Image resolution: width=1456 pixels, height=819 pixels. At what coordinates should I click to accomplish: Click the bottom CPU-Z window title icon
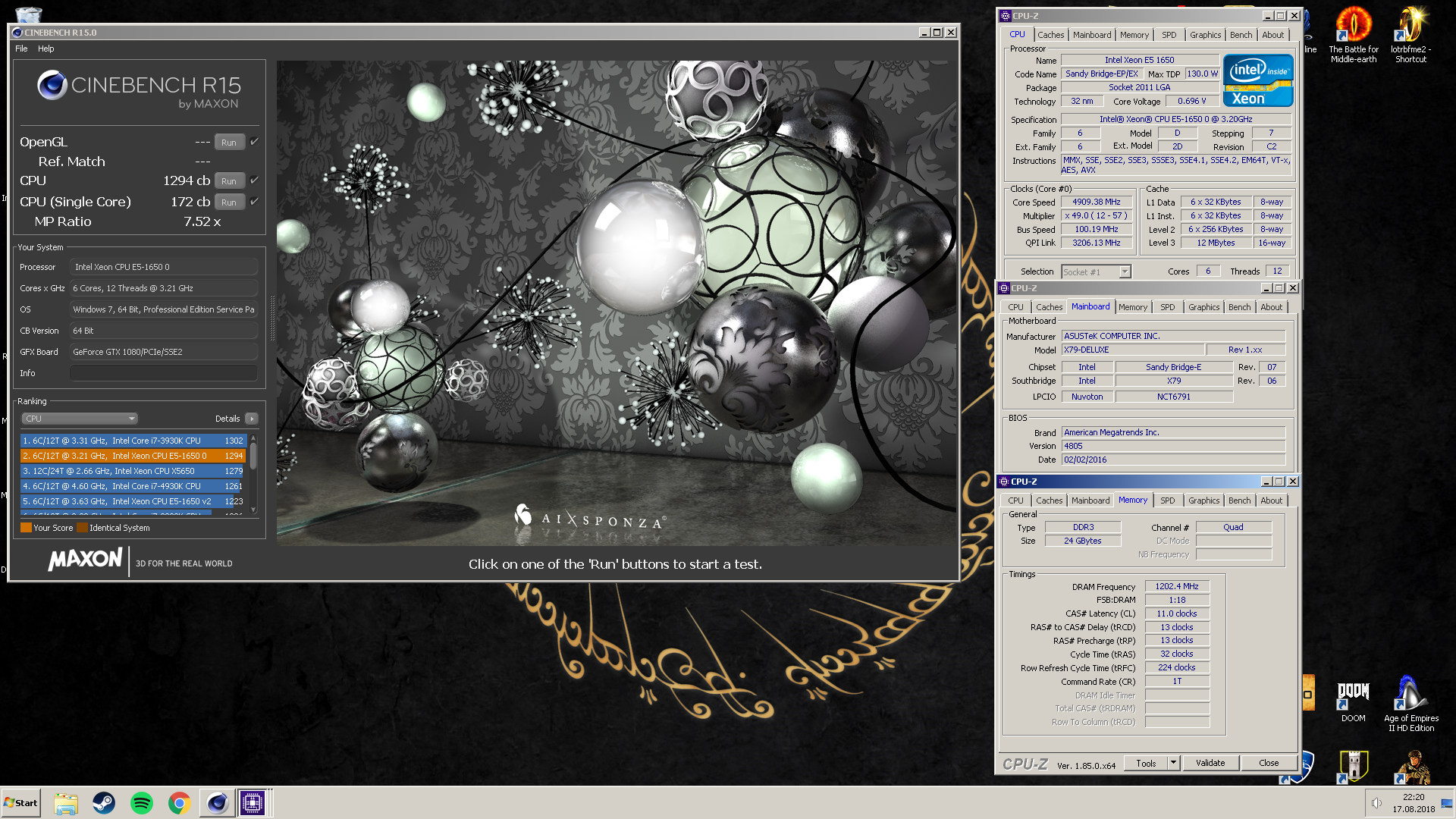pyautogui.click(x=1003, y=482)
